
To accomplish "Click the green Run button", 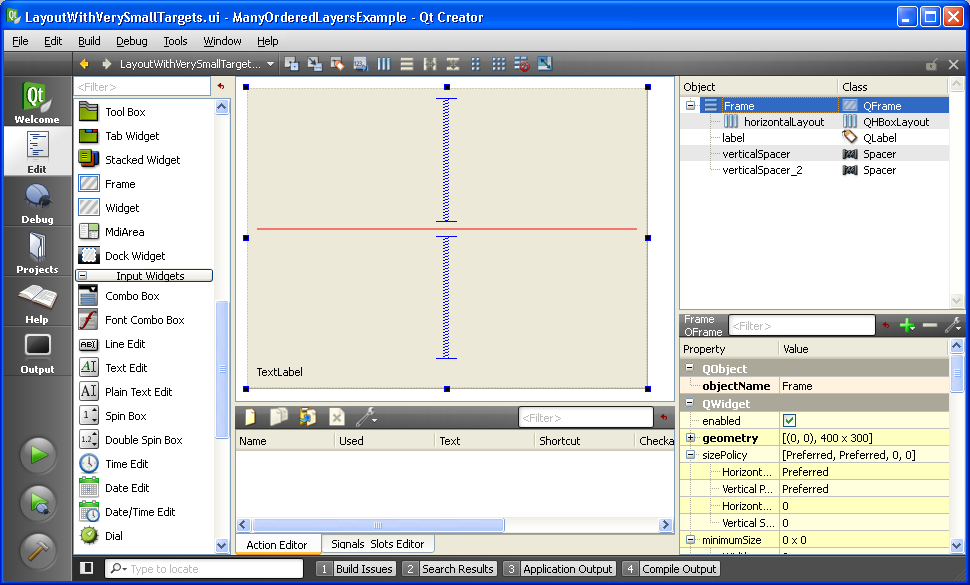I will tap(38, 455).
